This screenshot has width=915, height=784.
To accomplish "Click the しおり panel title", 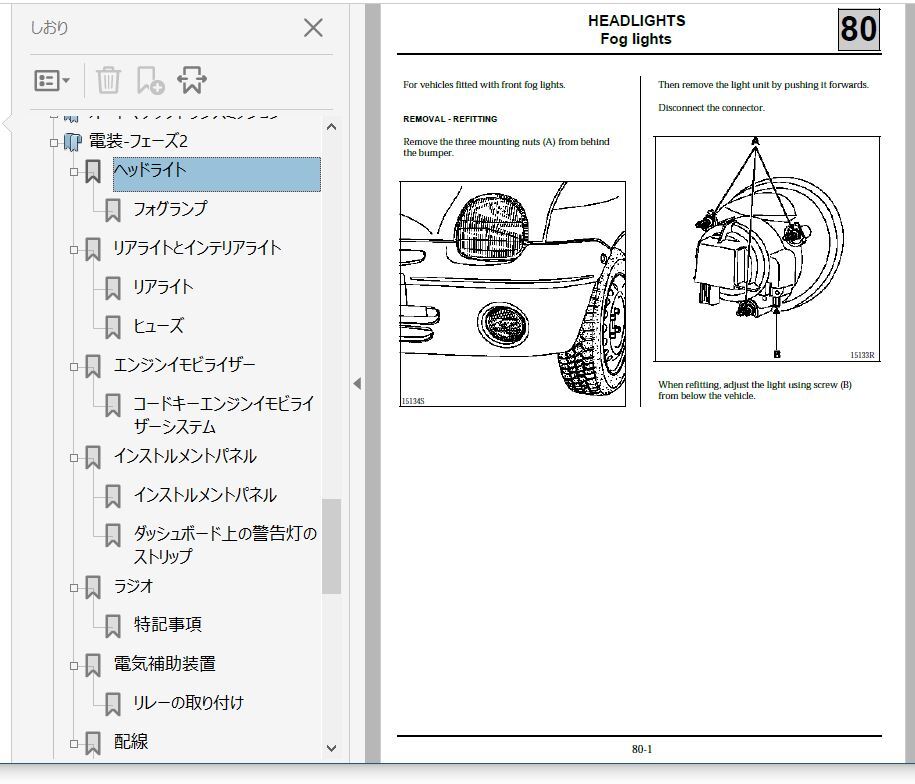I will coord(49,27).
